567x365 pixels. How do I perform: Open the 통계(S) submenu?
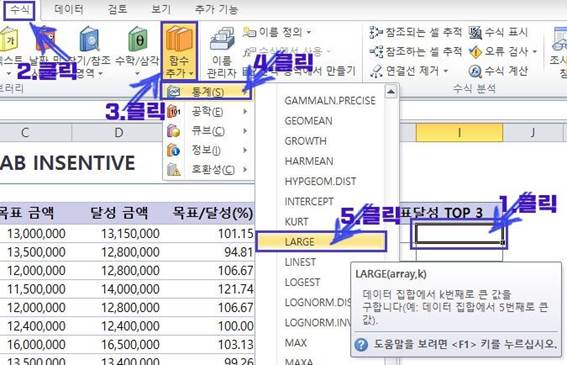coord(206,92)
